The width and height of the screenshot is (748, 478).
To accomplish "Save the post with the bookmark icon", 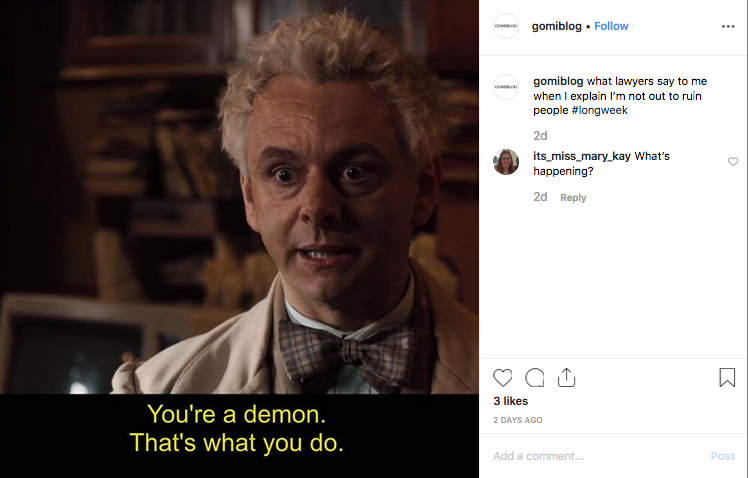I will click(x=727, y=377).
